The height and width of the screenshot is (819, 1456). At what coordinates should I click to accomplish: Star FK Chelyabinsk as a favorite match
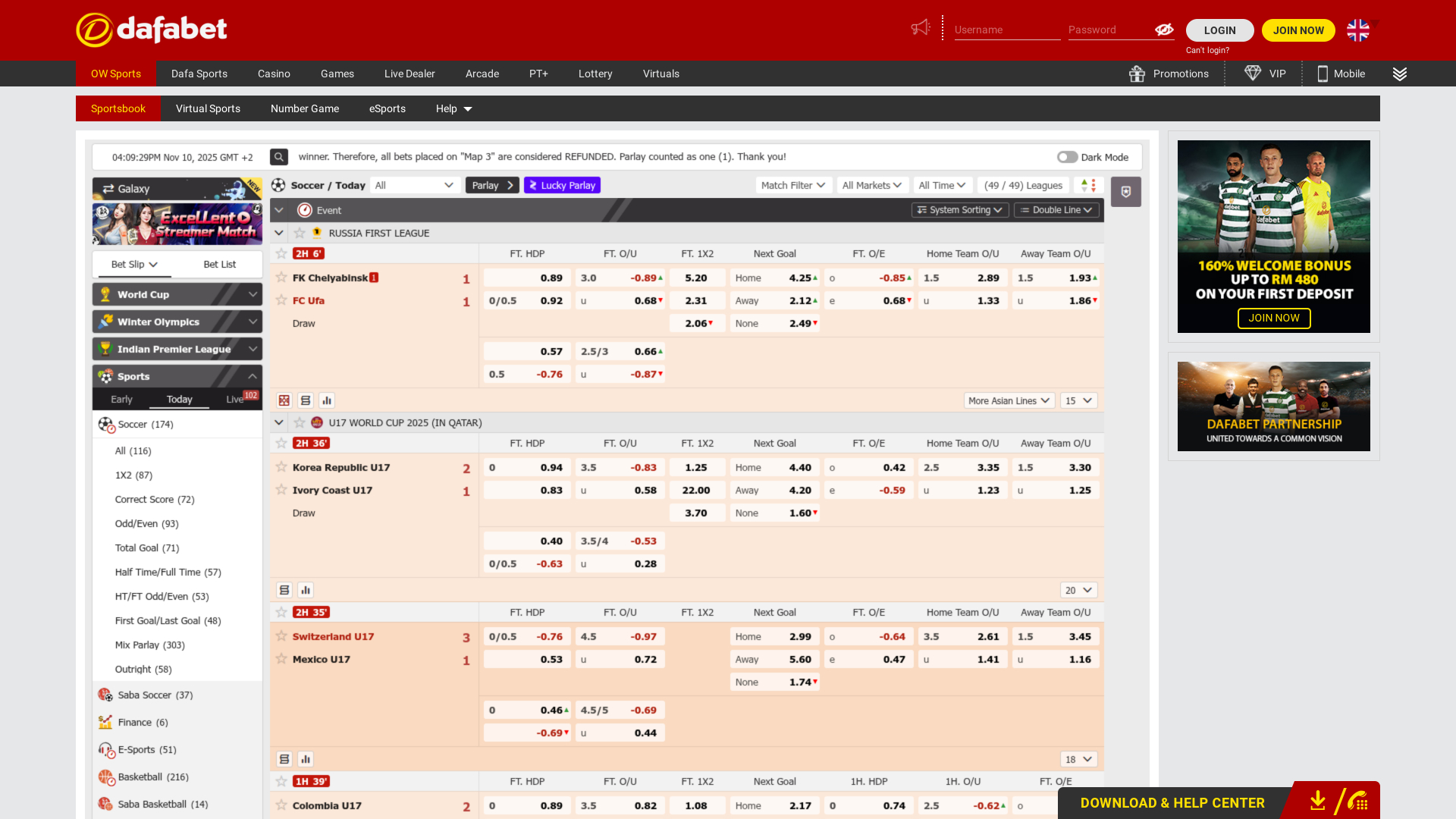coord(281,278)
